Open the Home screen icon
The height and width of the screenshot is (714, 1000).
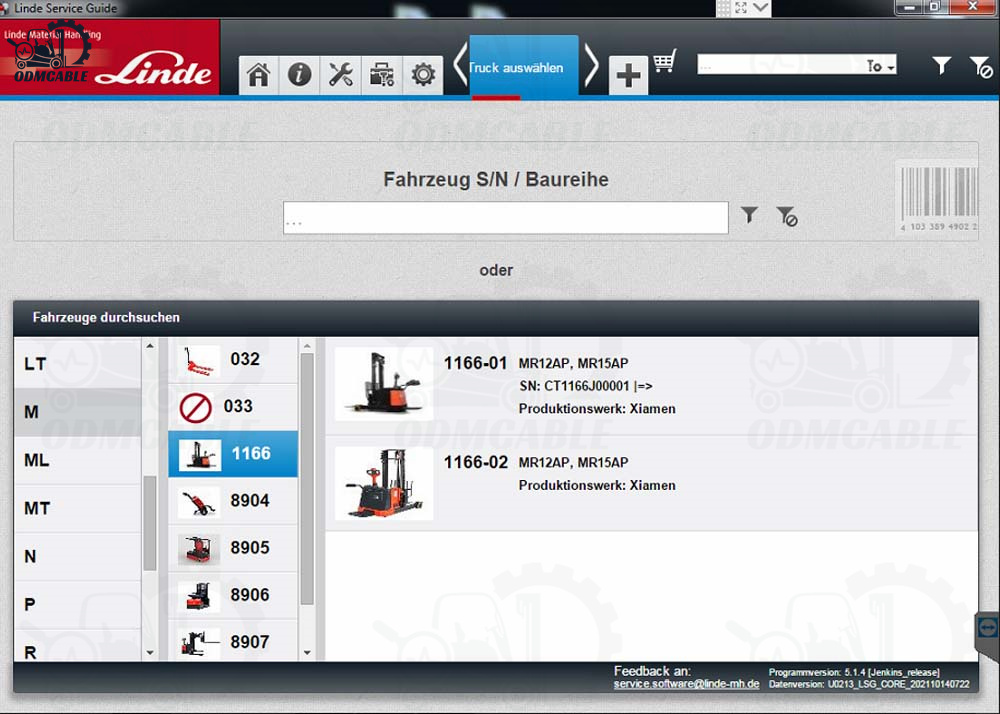(258, 75)
